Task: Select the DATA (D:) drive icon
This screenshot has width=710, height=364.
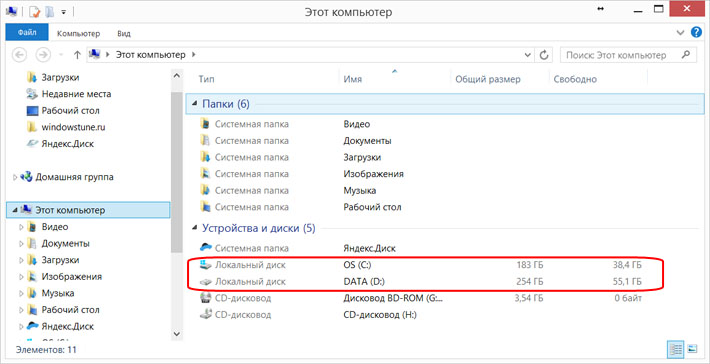Action: [x=206, y=282]
